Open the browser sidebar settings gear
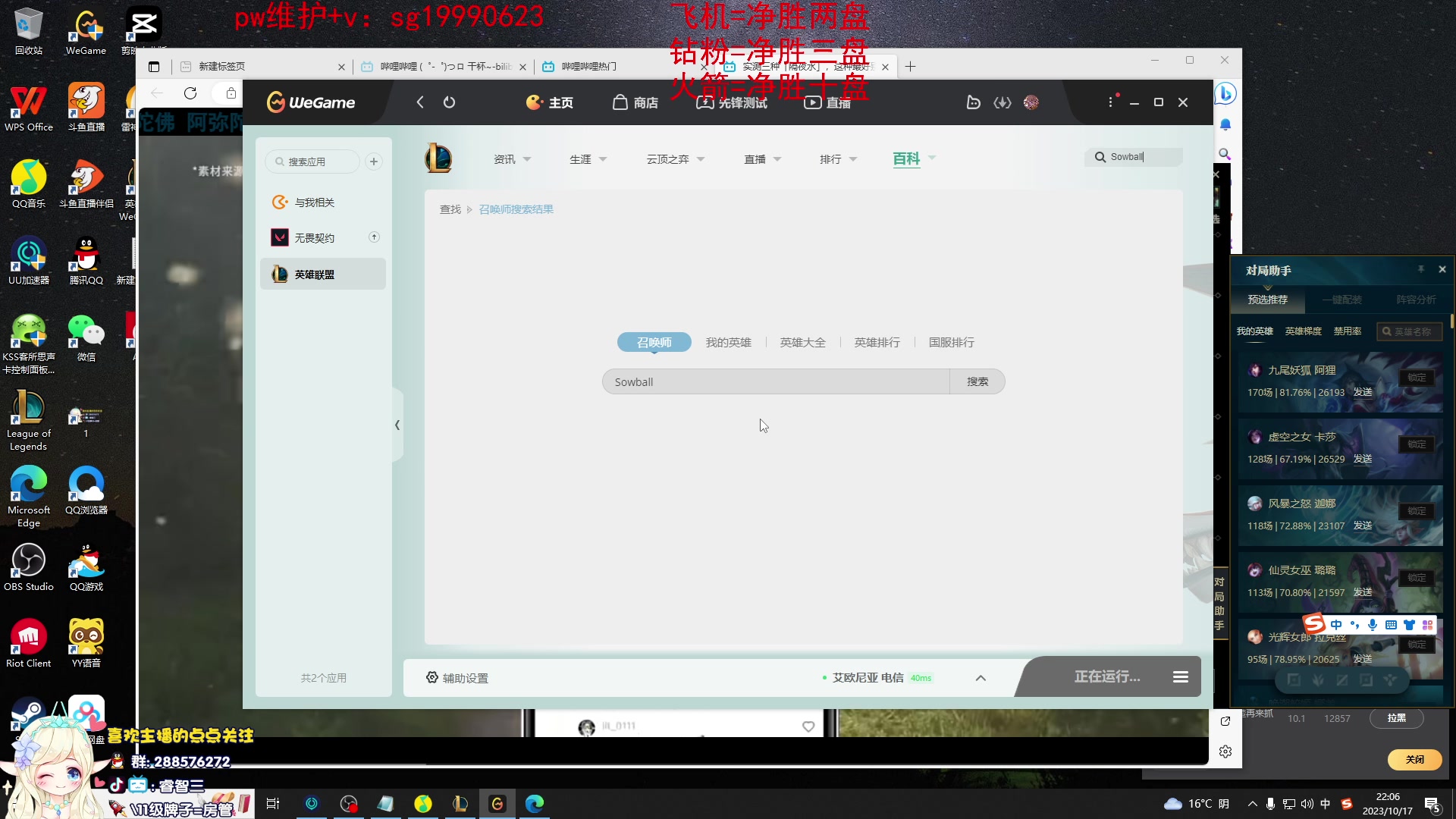This screenshot has height=819, width=1456. pos(1225,752)
